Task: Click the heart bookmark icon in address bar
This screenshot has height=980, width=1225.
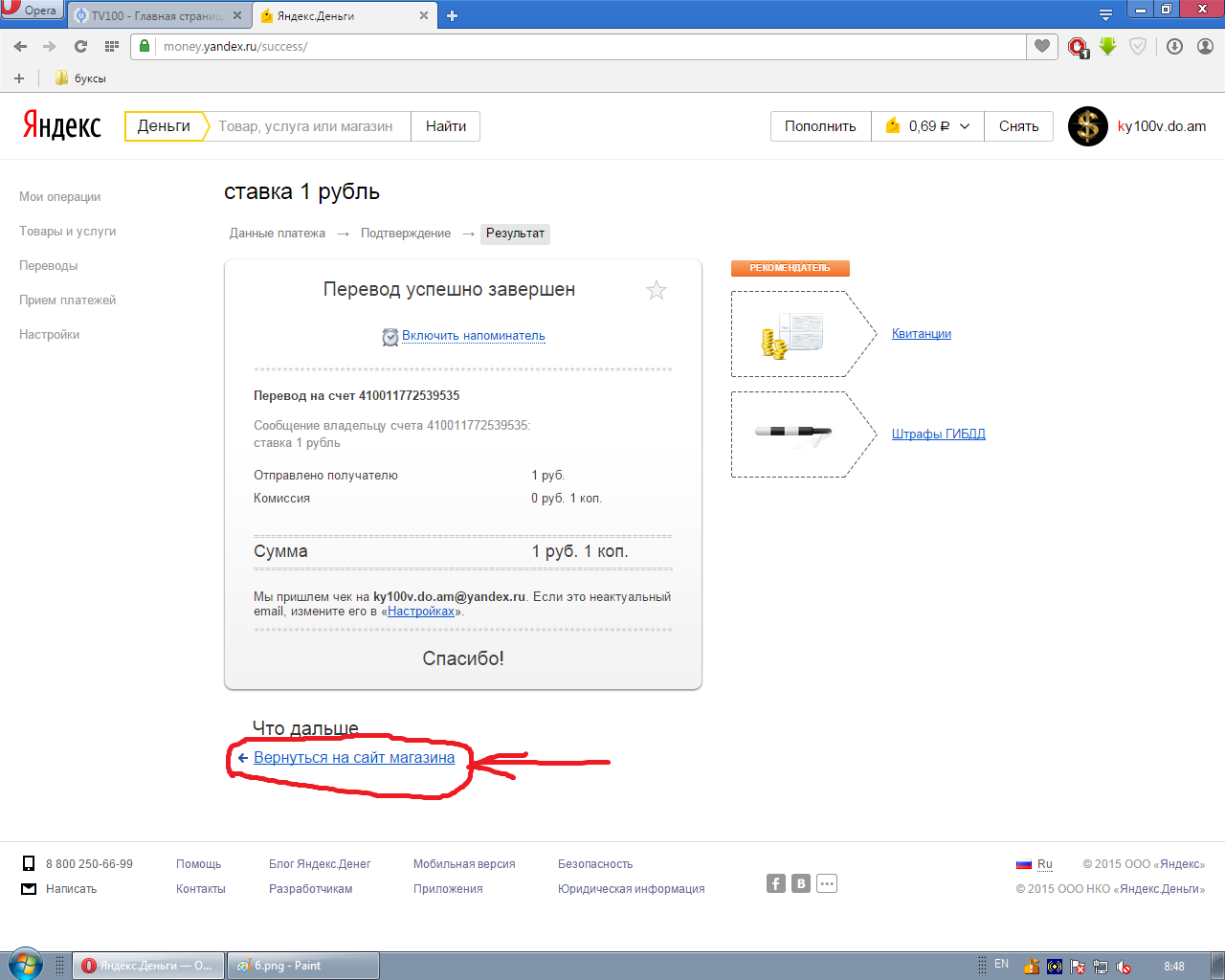Action: point(1041,46)
